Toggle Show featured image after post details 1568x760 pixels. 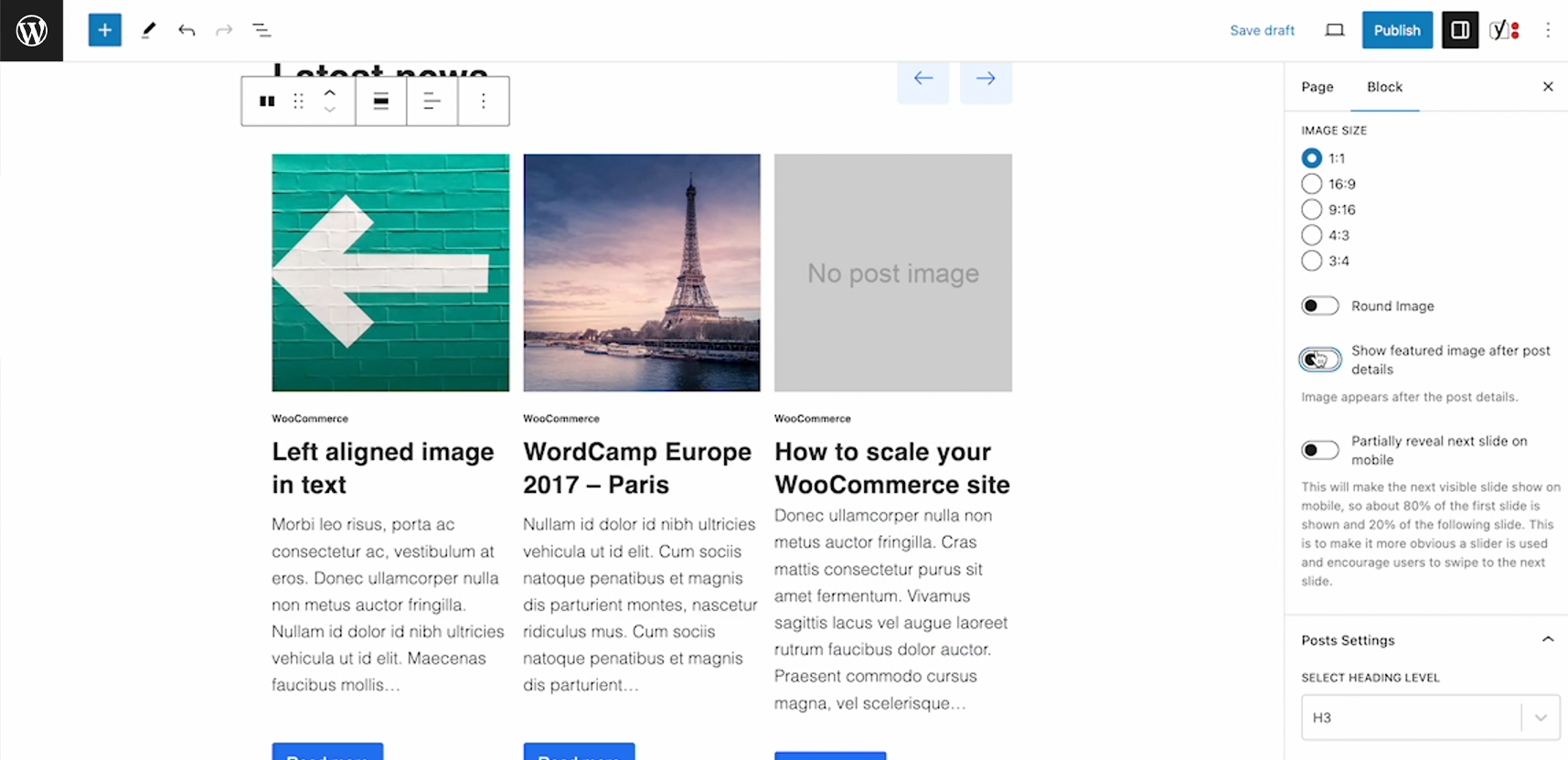1319,359
